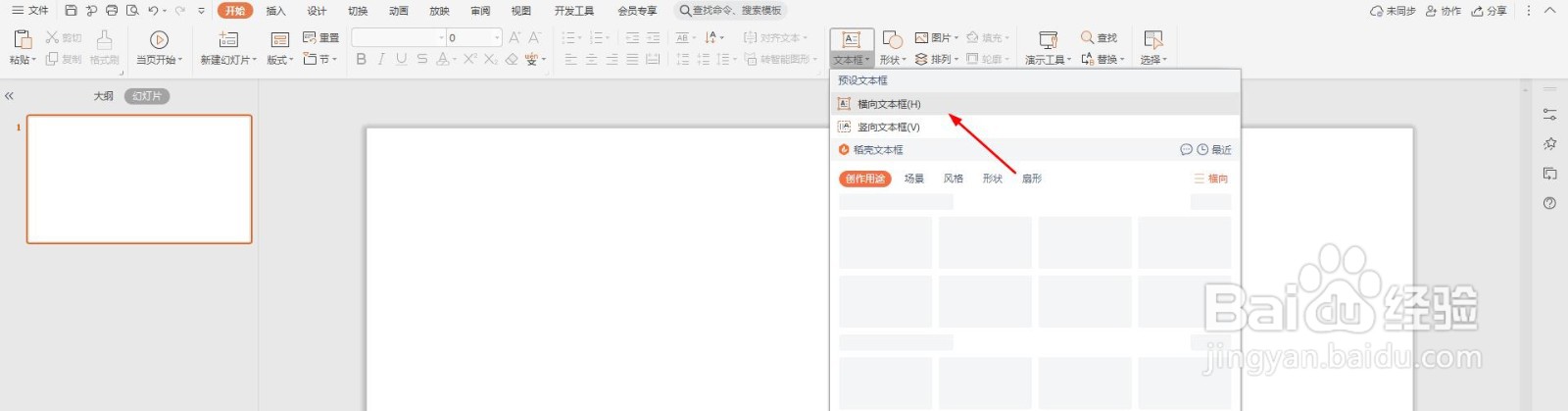Open the Picture (图片) dropdown
The image size is (1568, 411).
[x=937, y=37]
